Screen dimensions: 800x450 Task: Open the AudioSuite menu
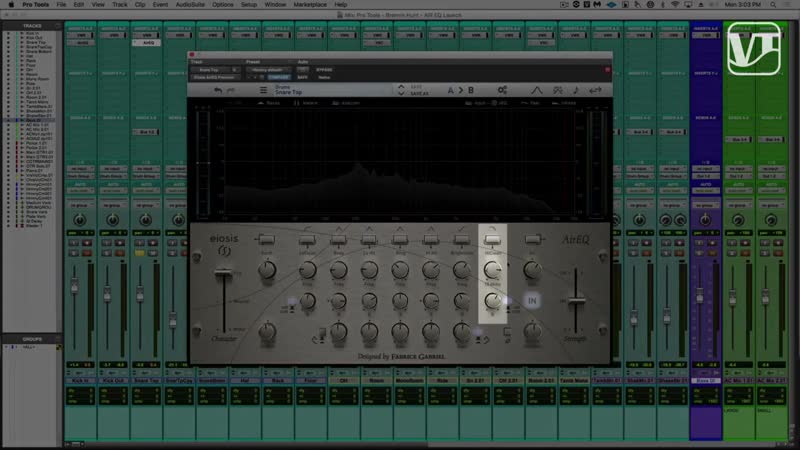tap(190, 5)
